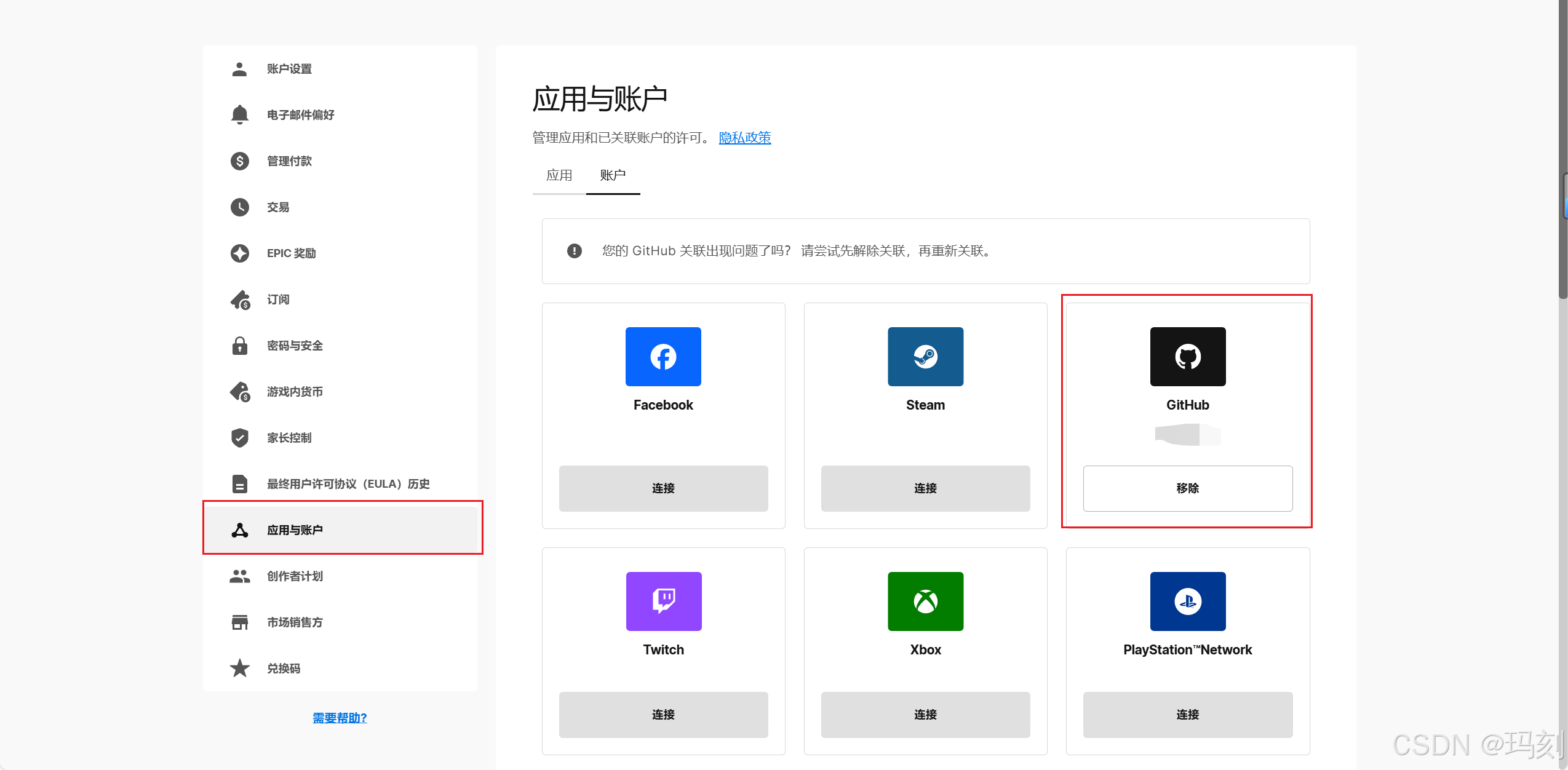Click the Twitch logo icon
Screen dimensions: 1568x770
(x=663, y=601)
